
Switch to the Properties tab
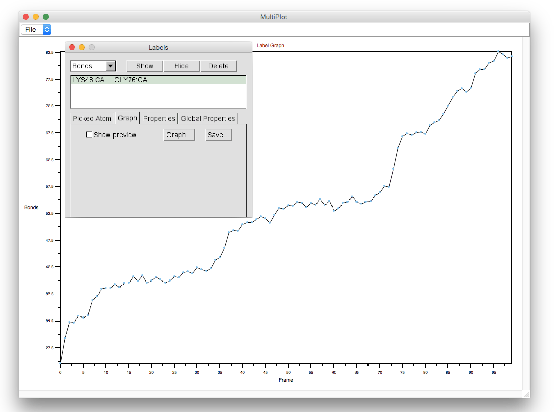click(159, 118)
